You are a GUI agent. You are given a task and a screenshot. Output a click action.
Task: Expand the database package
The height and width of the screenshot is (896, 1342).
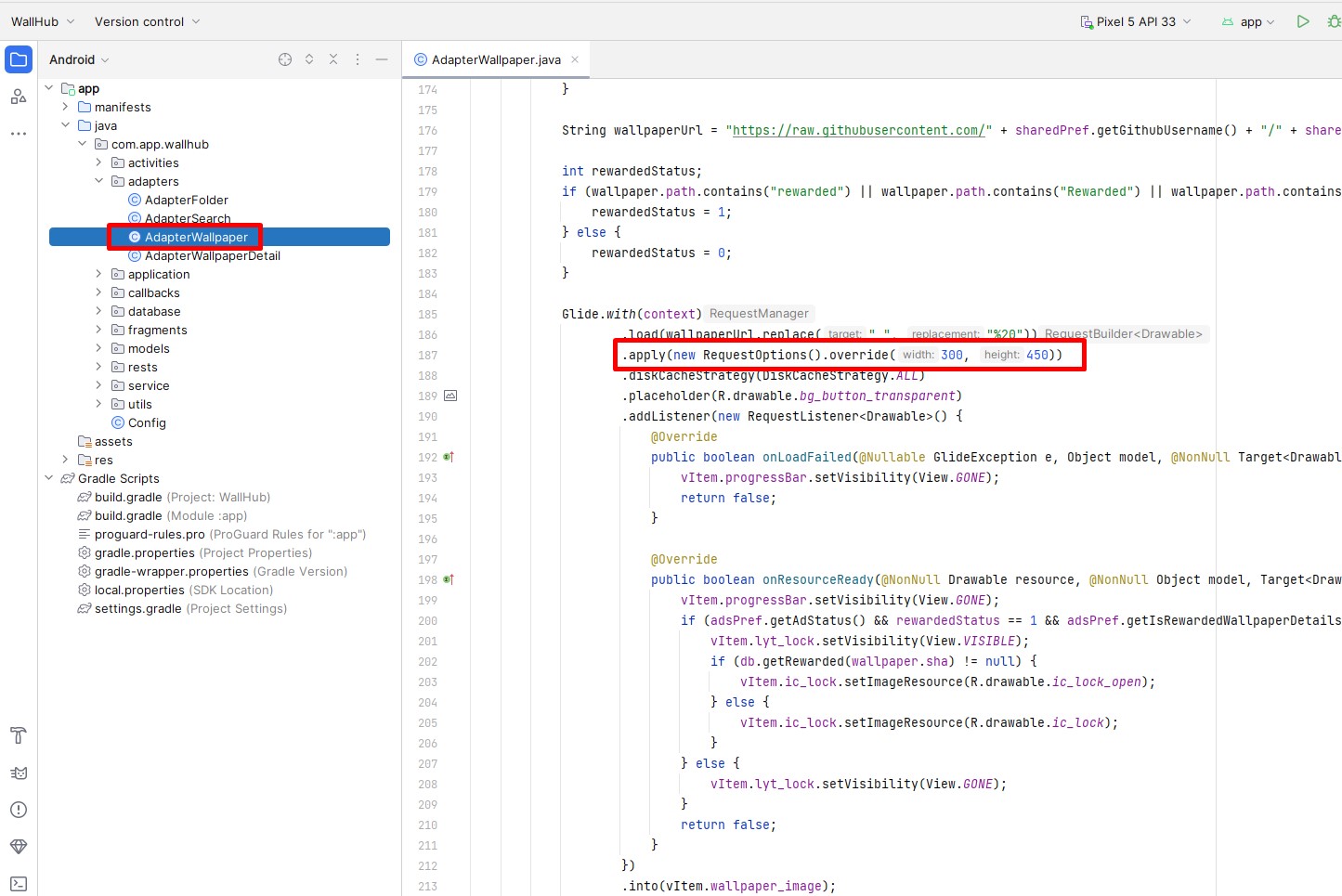[x=99, y=311]
